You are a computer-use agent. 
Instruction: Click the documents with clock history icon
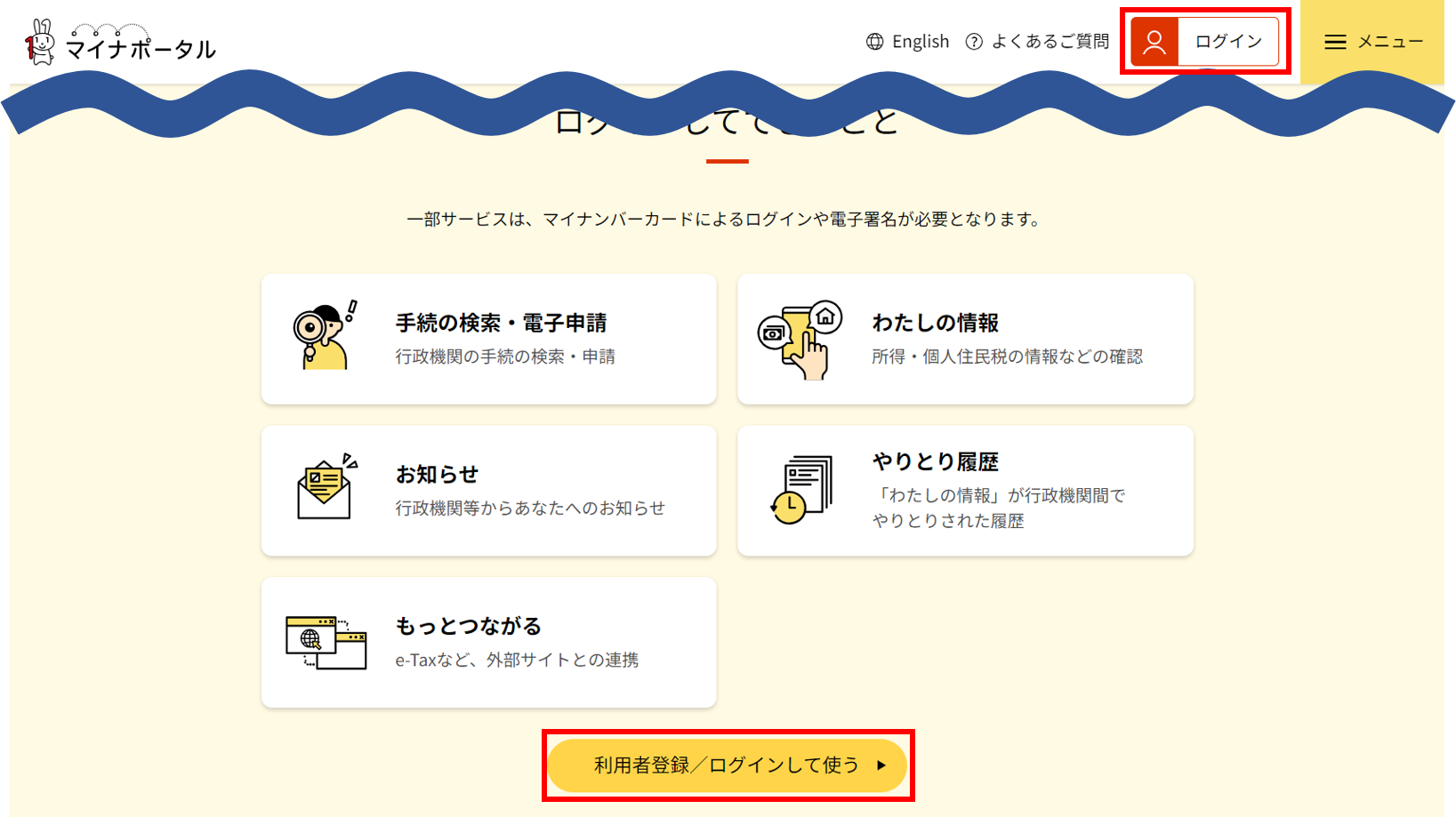pos(802,490)
